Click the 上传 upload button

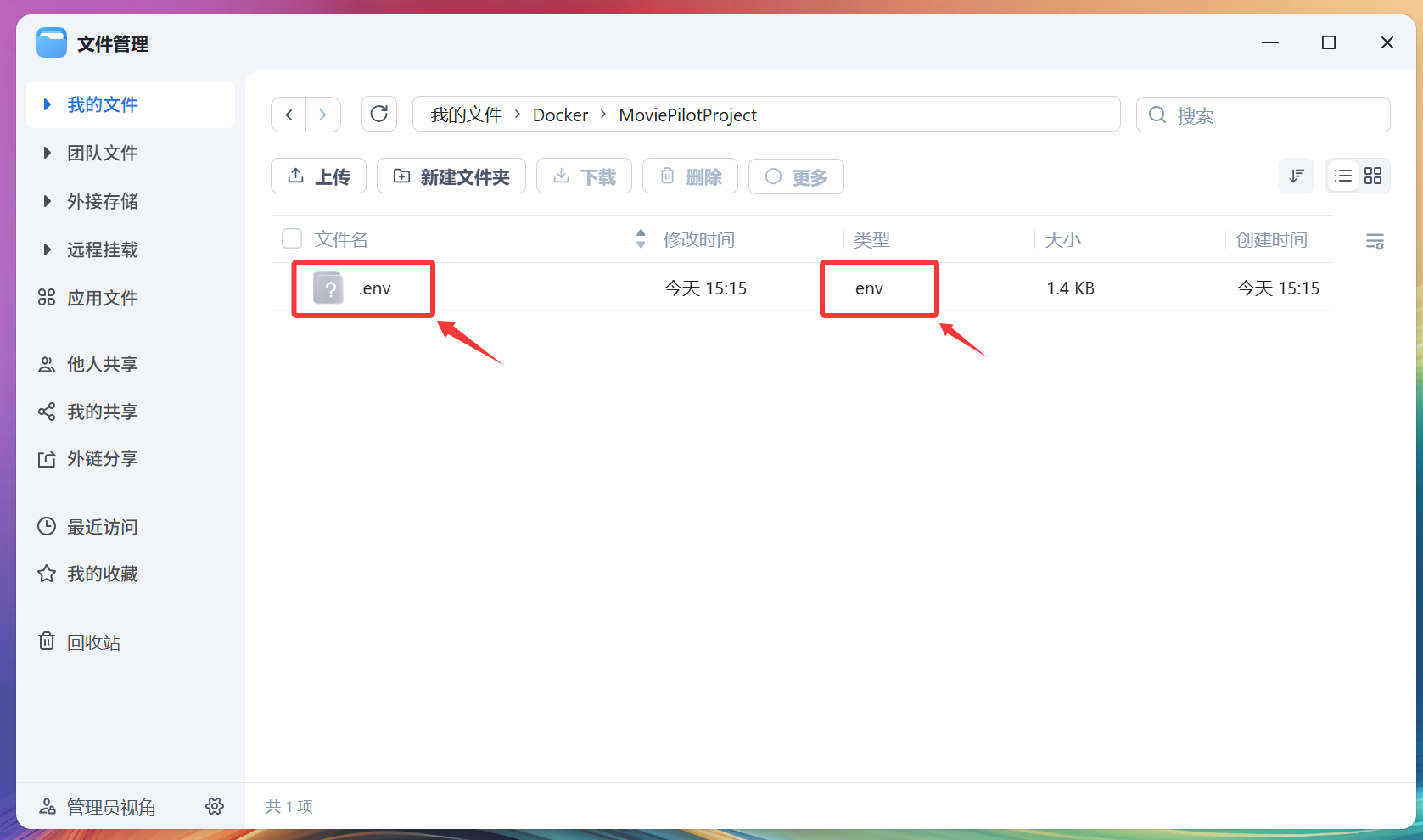(318, 176)
